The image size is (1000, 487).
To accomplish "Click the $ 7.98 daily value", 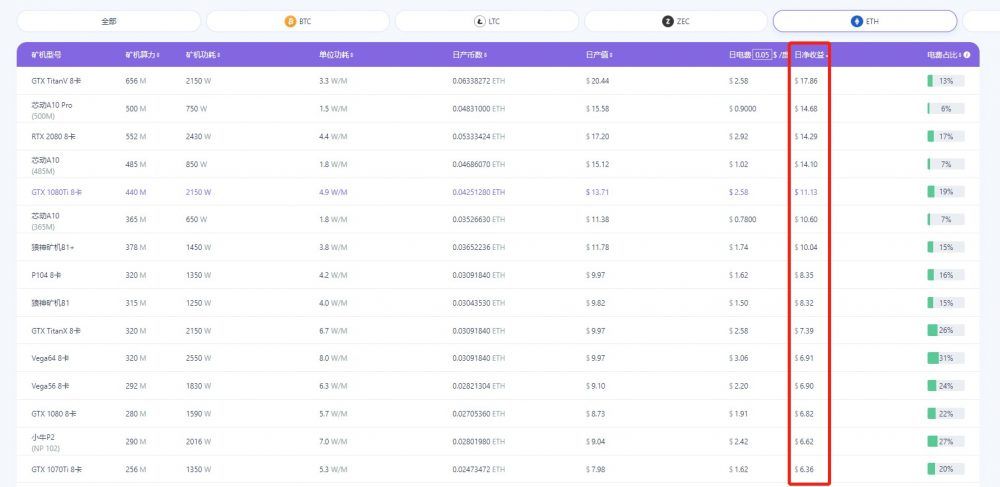I will tap(596, 469).
